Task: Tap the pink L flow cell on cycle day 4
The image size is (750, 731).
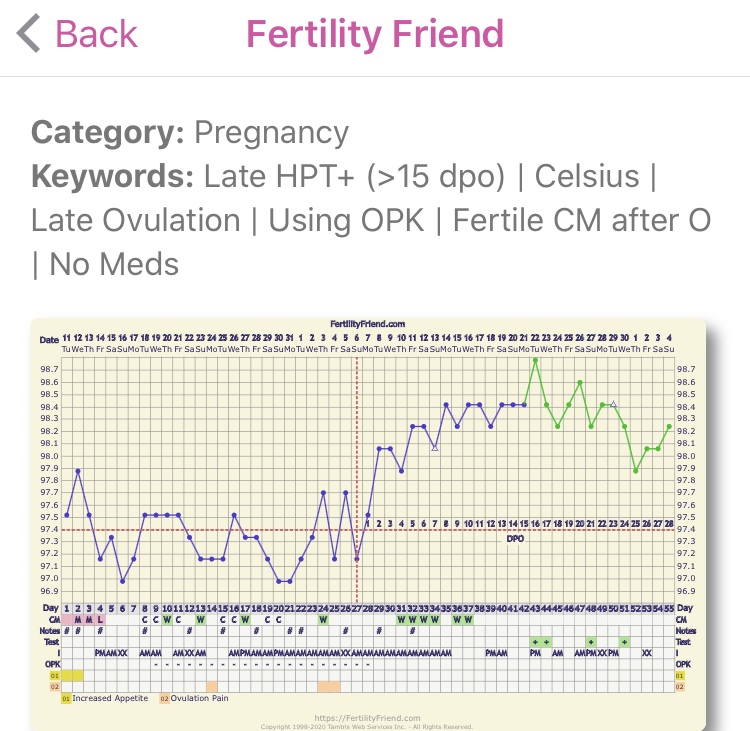Action: tap(100, 619)
